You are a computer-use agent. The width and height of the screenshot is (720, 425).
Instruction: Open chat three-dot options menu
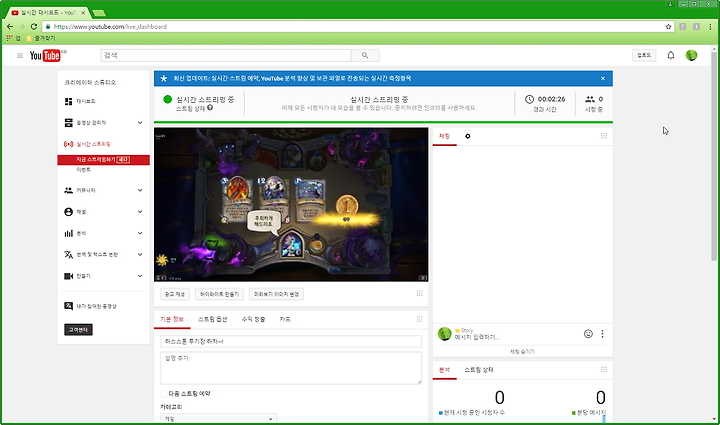click(602, 334)
